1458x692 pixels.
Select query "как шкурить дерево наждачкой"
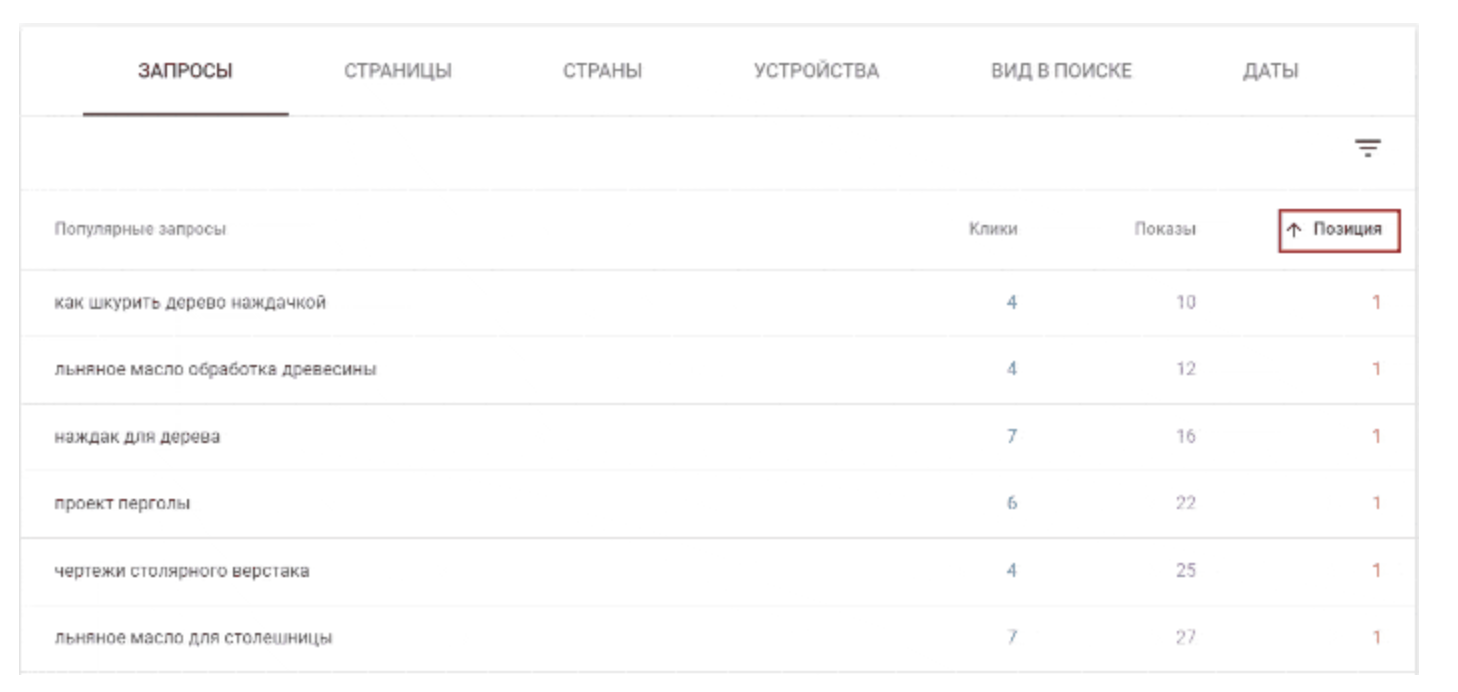(x=190, y=302)
